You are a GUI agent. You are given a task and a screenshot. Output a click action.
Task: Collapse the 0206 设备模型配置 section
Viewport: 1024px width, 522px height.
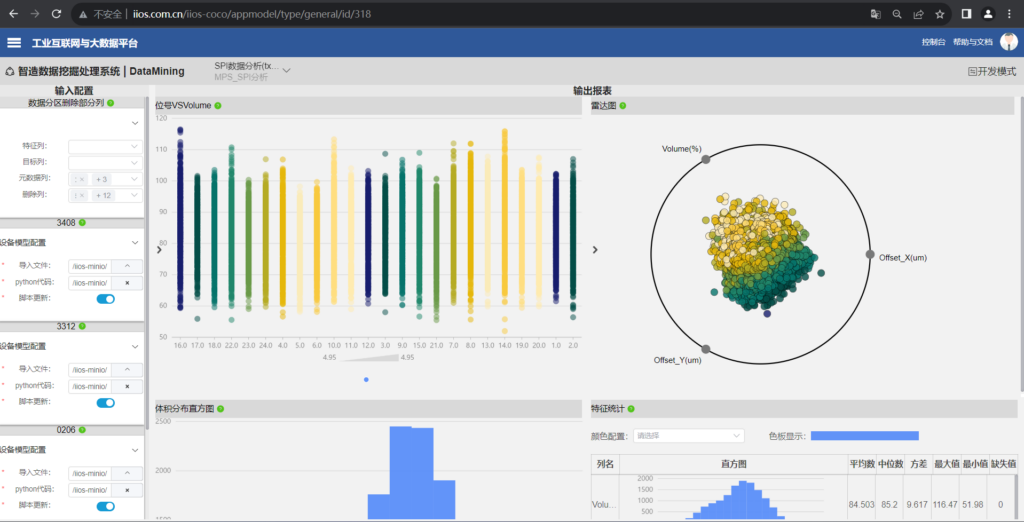coord(135,449)
